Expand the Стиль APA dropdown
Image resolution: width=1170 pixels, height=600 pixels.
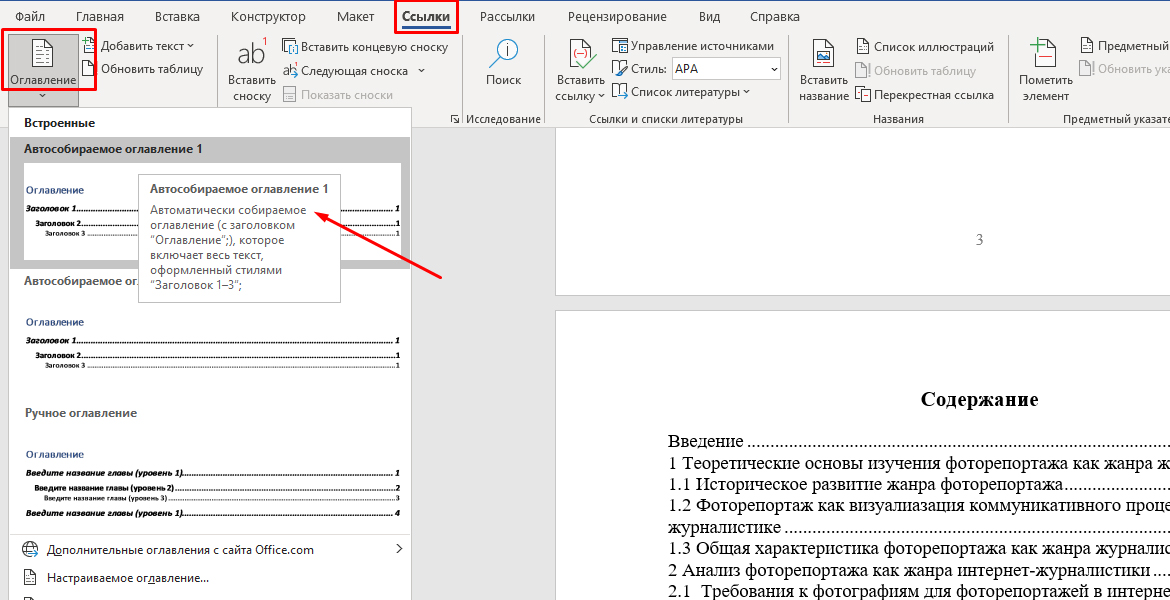[772, 69]
